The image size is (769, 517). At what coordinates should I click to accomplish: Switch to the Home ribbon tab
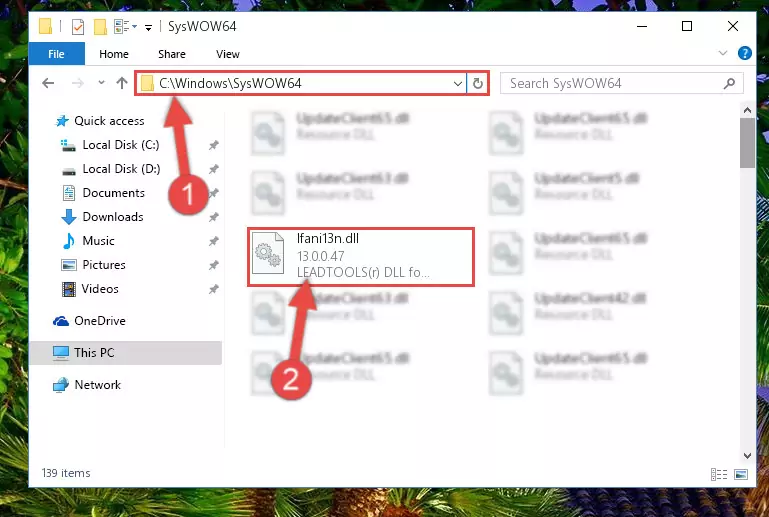(114, 54)
